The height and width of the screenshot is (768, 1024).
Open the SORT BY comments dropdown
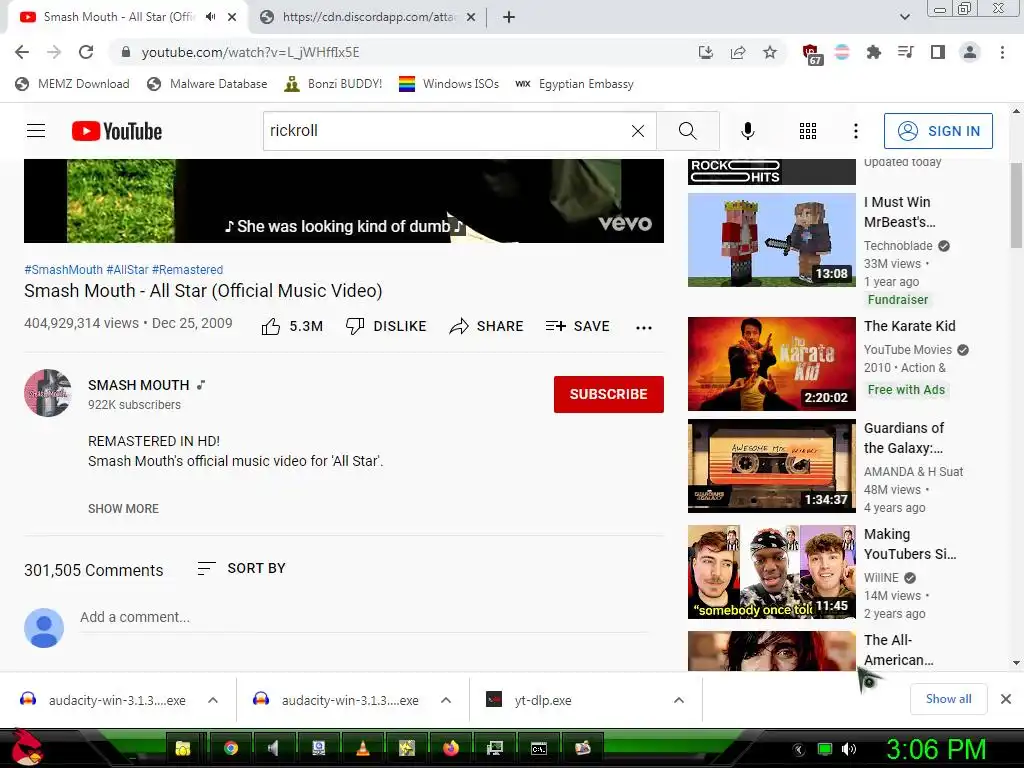tap(241, 568)
